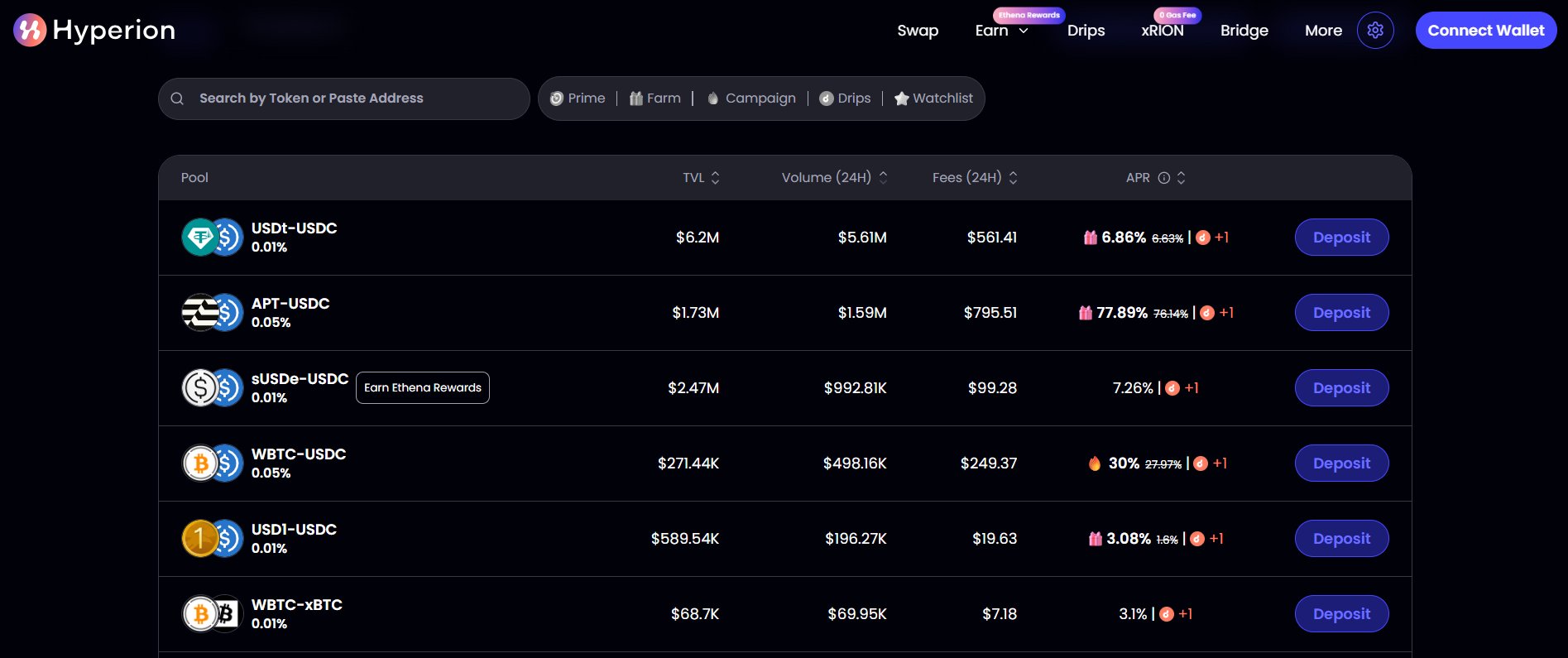Click the Hyperion logo icon
The image size is (1568, 658).
tap(30, 30)
